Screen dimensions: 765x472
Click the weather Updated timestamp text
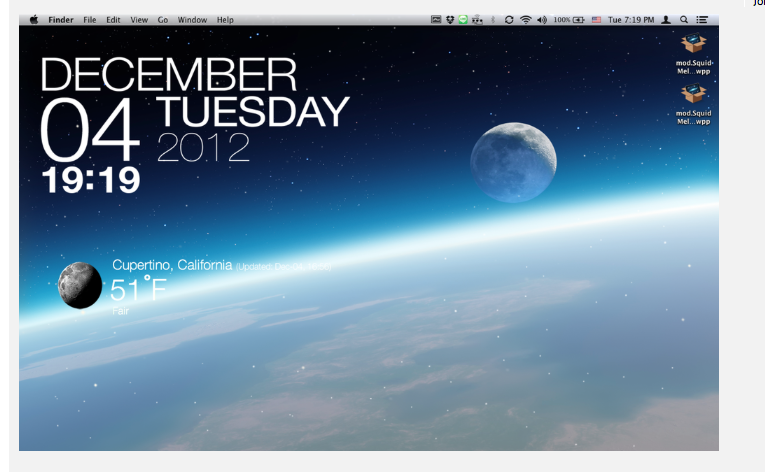coord(283,267)
